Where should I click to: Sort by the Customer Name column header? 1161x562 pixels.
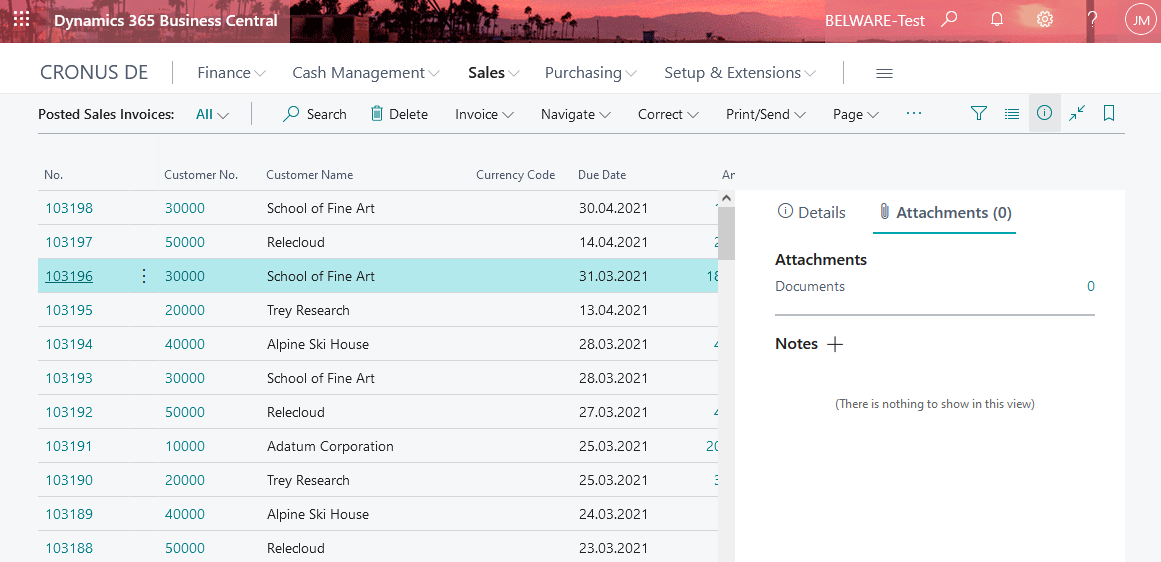pyautogui.click(x=310, y=175)
